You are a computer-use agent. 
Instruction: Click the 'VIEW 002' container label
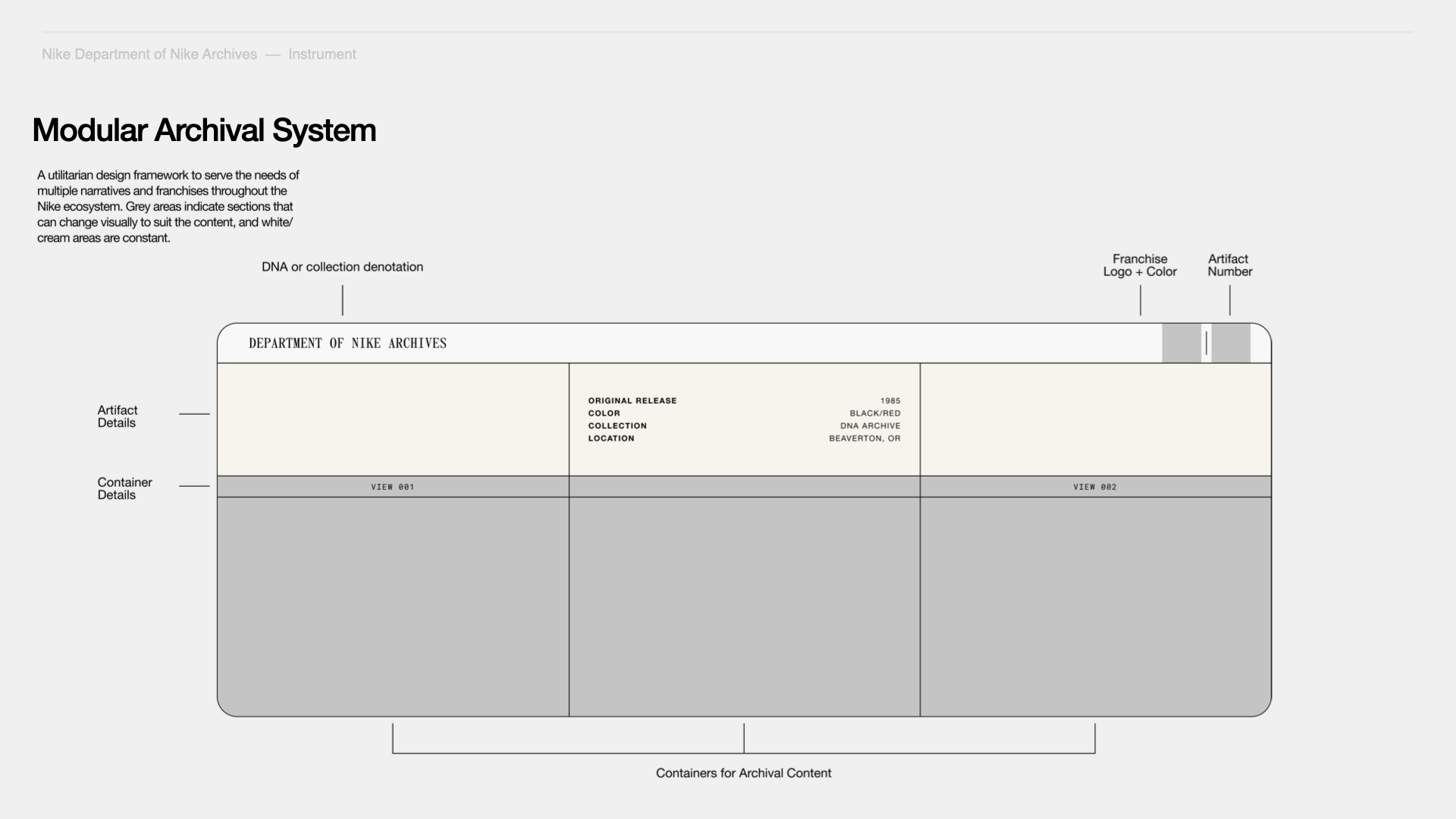pos(1095,487)
